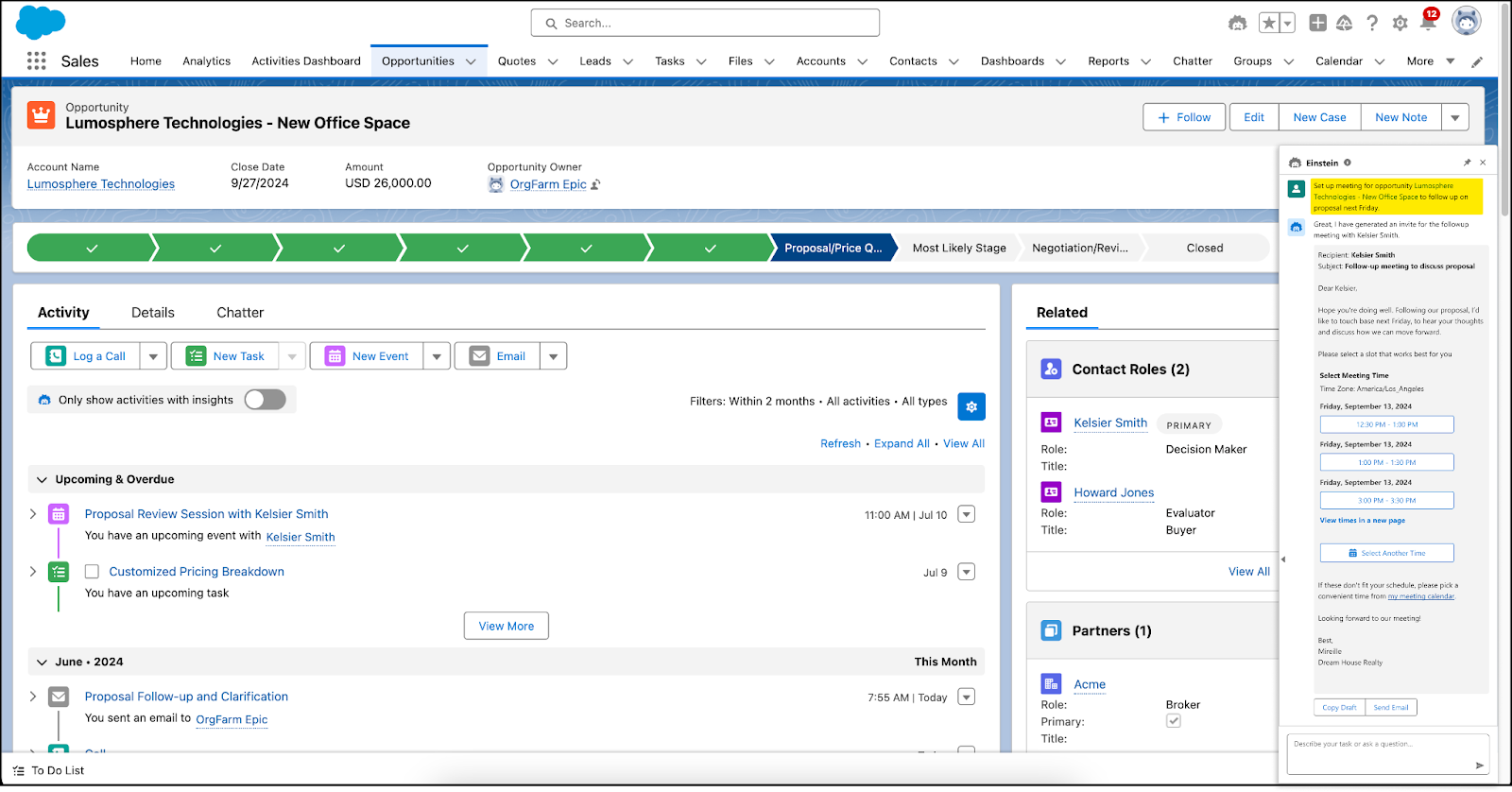Open the notifications bell icon
Viewport: 1512px width, 792px height.
(1428, 23)
